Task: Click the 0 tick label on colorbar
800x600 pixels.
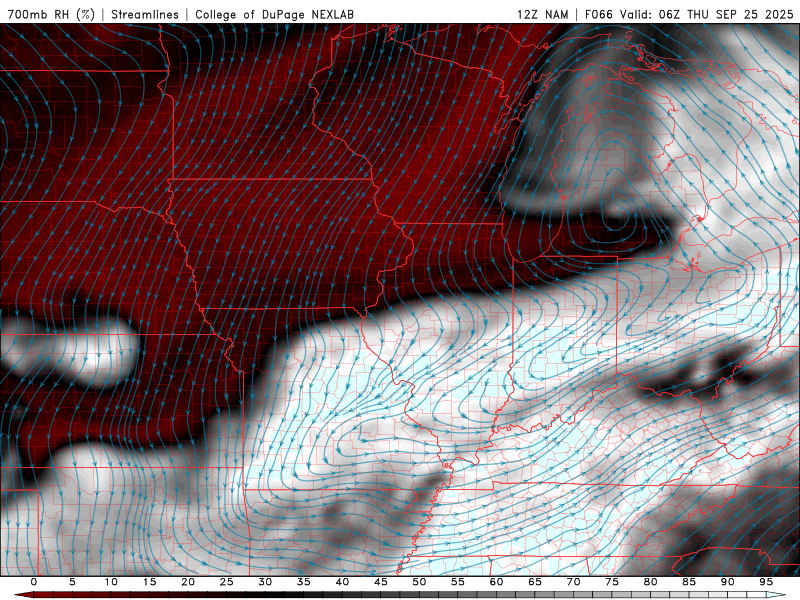Action: 34,582
